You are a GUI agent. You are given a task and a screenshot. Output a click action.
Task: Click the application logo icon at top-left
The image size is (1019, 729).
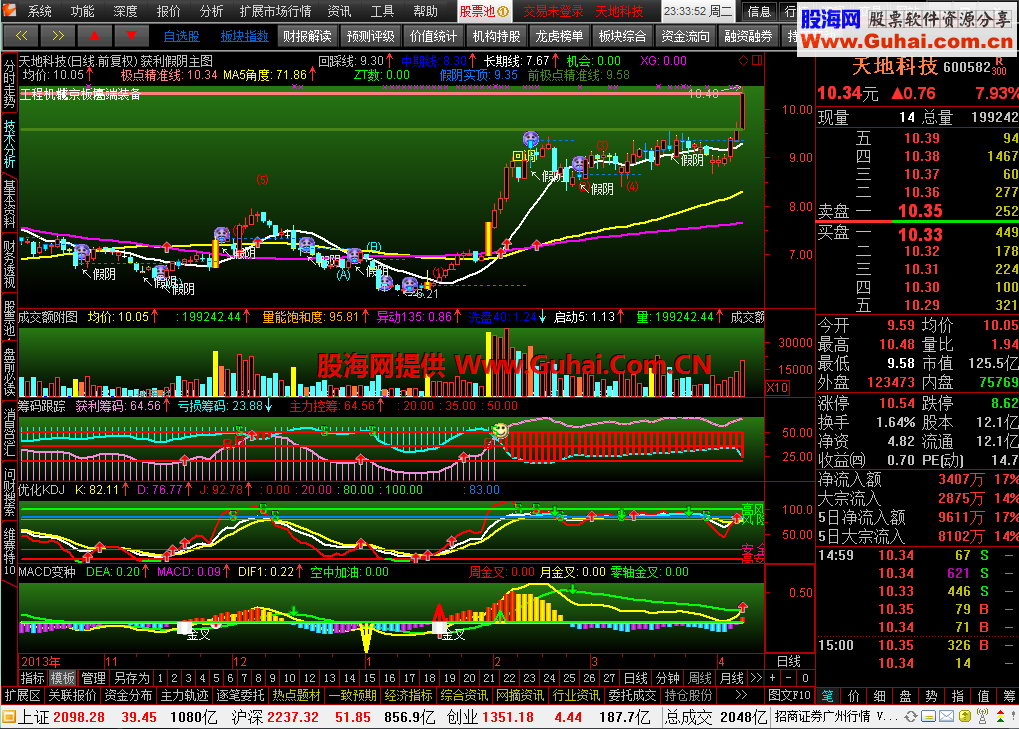tap(10, 10)
